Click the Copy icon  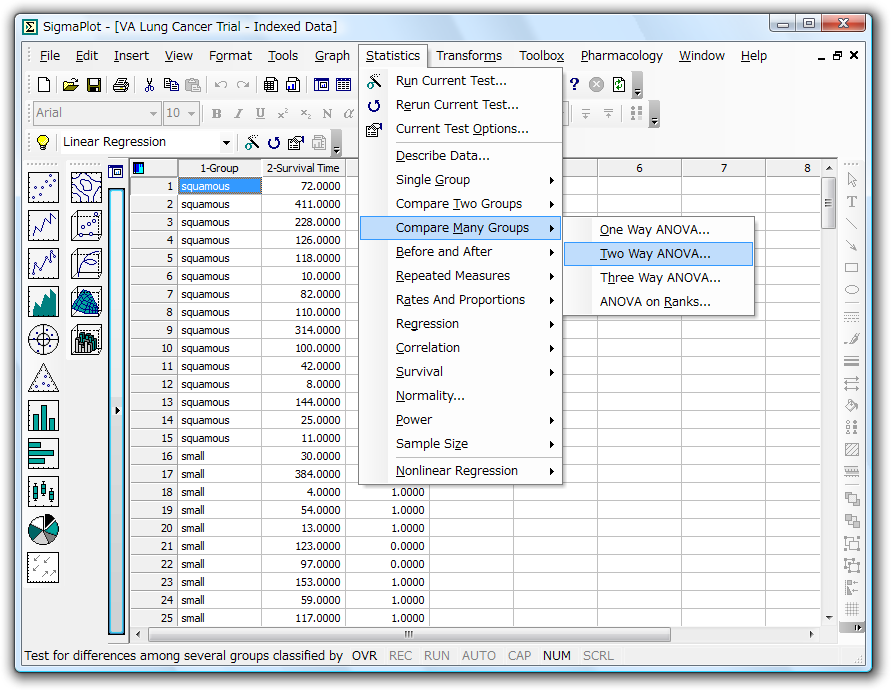coord(171,85)
